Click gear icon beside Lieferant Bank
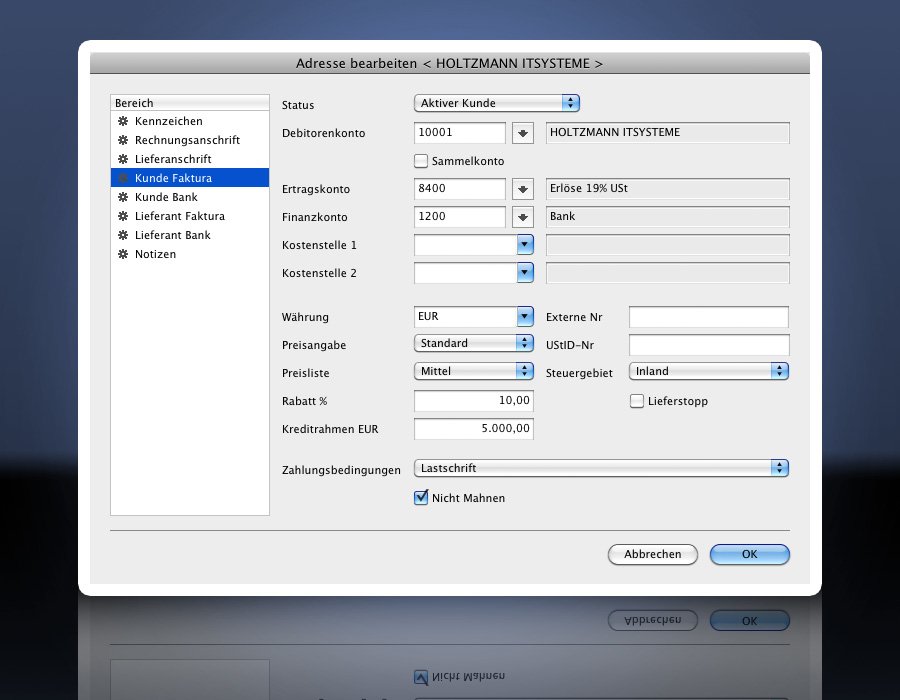 point(123,235)
